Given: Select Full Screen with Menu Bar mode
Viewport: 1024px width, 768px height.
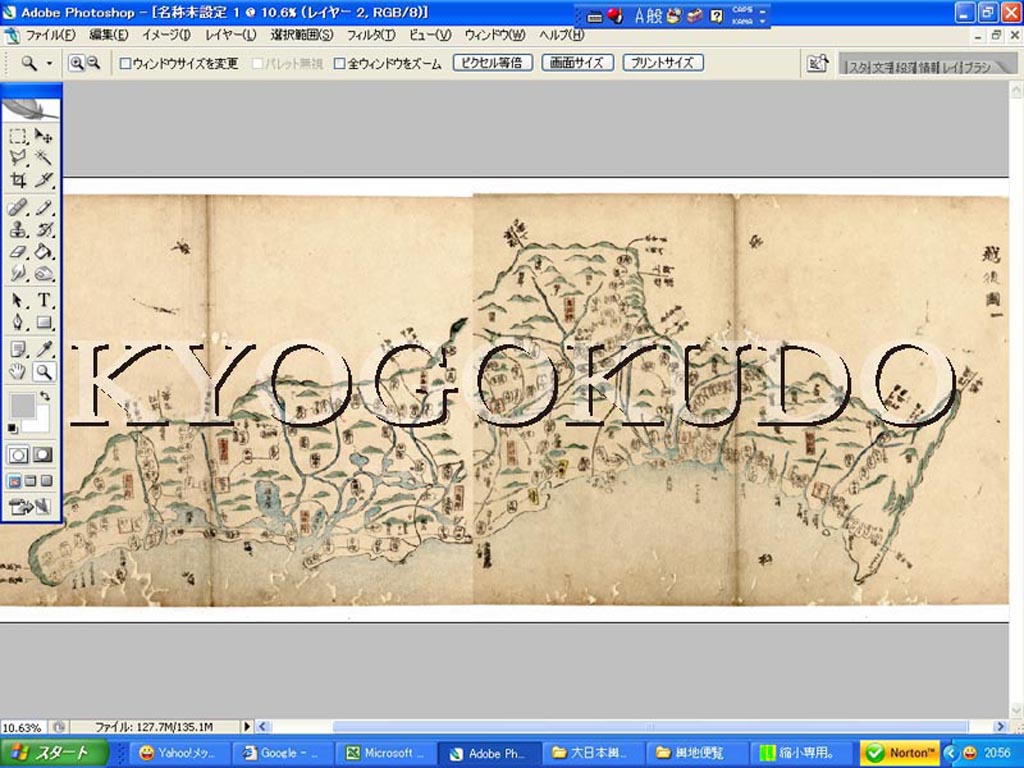Looking at the screenshot, I should point(31,481).
